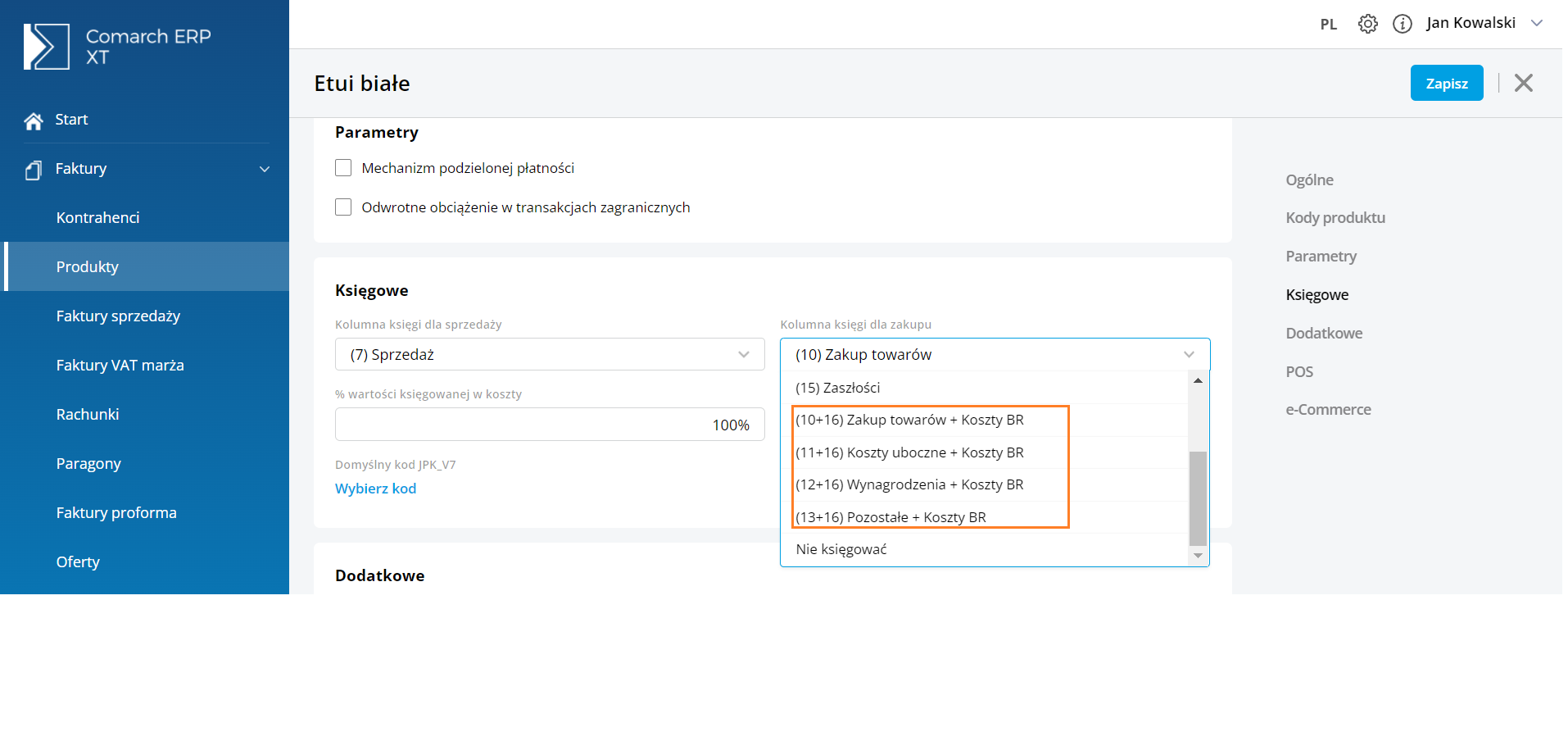
Task: Jump to Kody produktu section
Action: (x=1335, y=218)
